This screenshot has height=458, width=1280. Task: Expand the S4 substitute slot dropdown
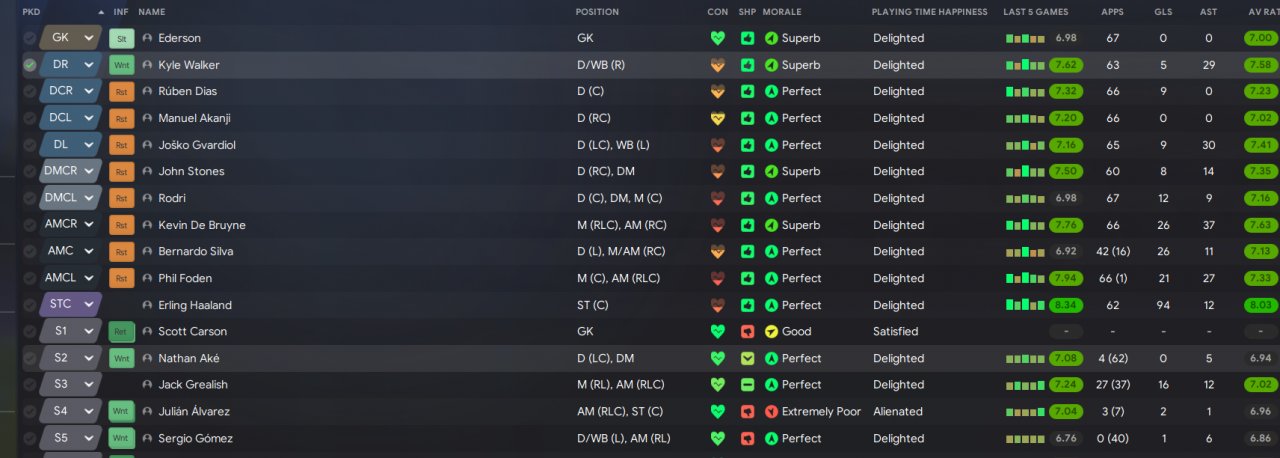89,411
